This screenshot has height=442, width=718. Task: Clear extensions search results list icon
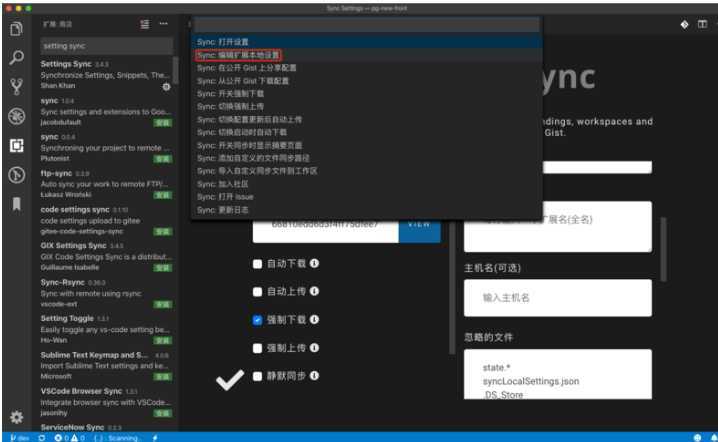(145, 24)
